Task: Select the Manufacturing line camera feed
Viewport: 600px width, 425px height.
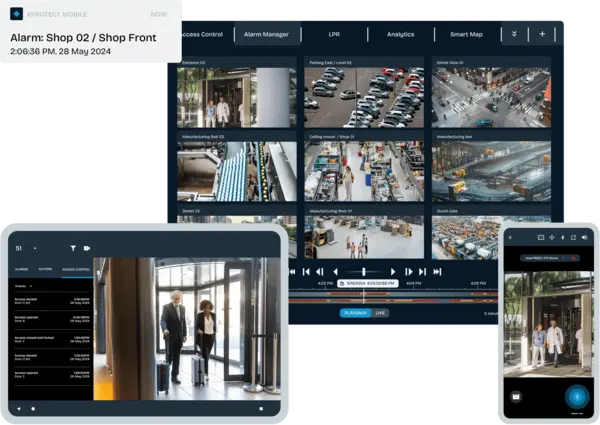Action: pyautogui.click(x=491, y=171)
